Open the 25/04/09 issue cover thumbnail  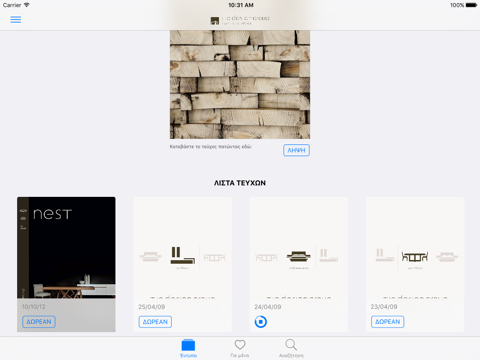tap(183, 247)
